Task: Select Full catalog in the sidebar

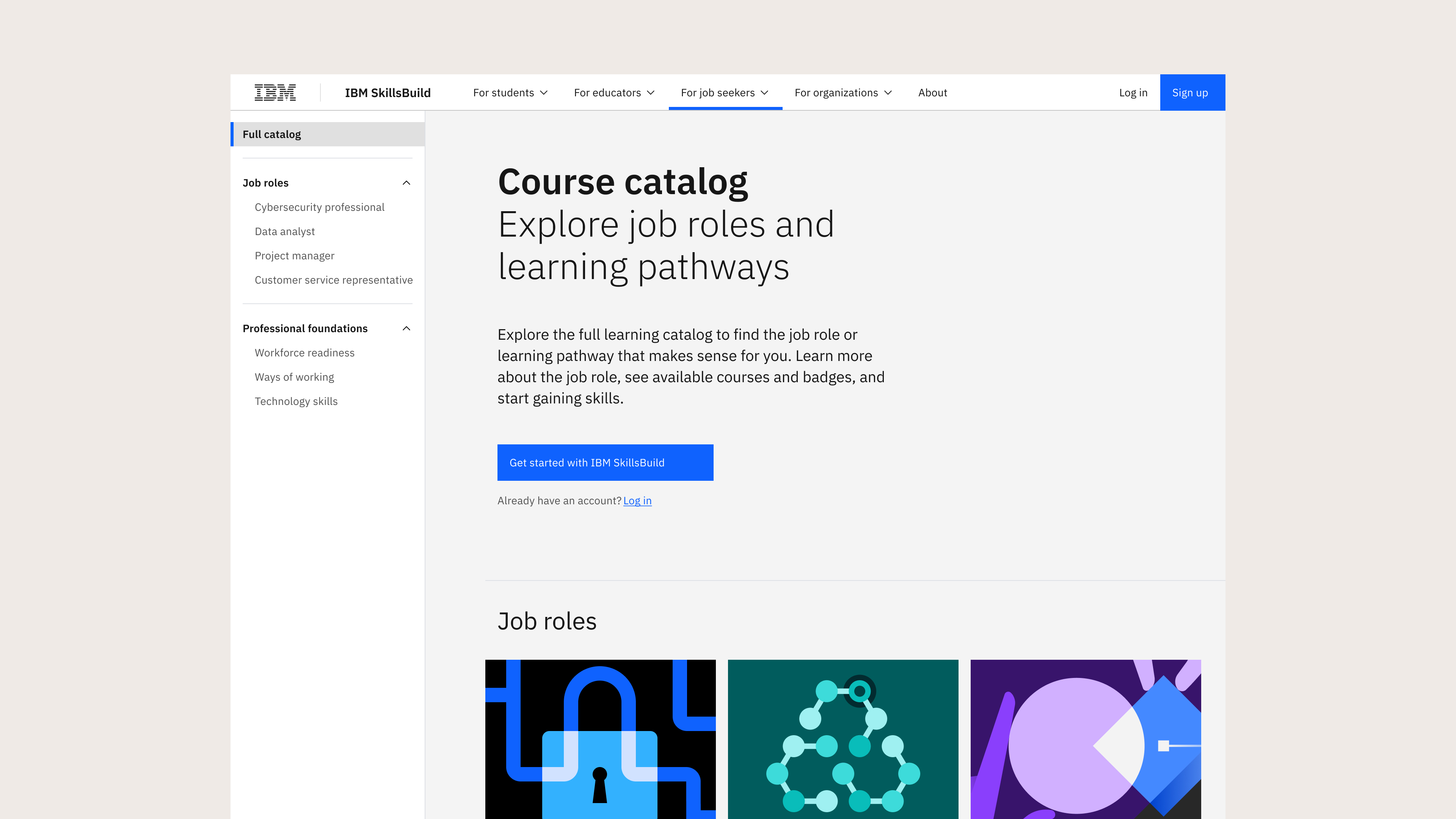Action: pyautogui.click(x=271, y=134)
